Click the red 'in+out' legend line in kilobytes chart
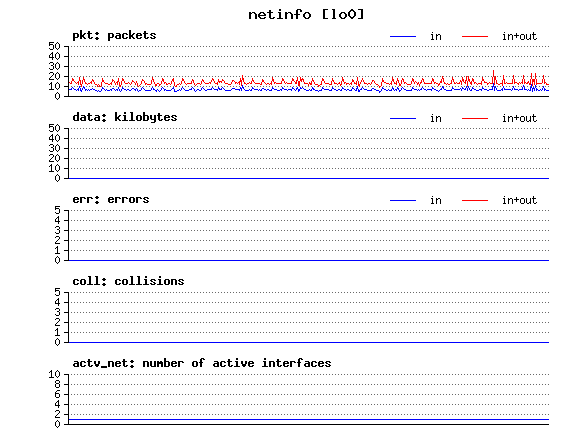 (x=475, y=118)
